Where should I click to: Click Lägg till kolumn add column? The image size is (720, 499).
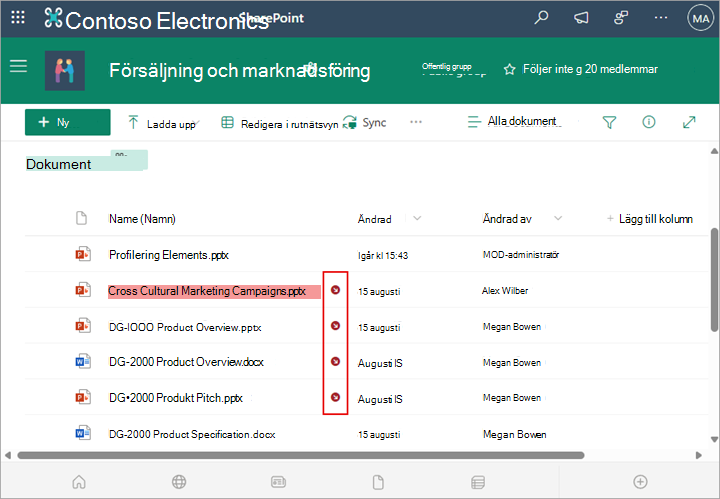tap(650, 219)
